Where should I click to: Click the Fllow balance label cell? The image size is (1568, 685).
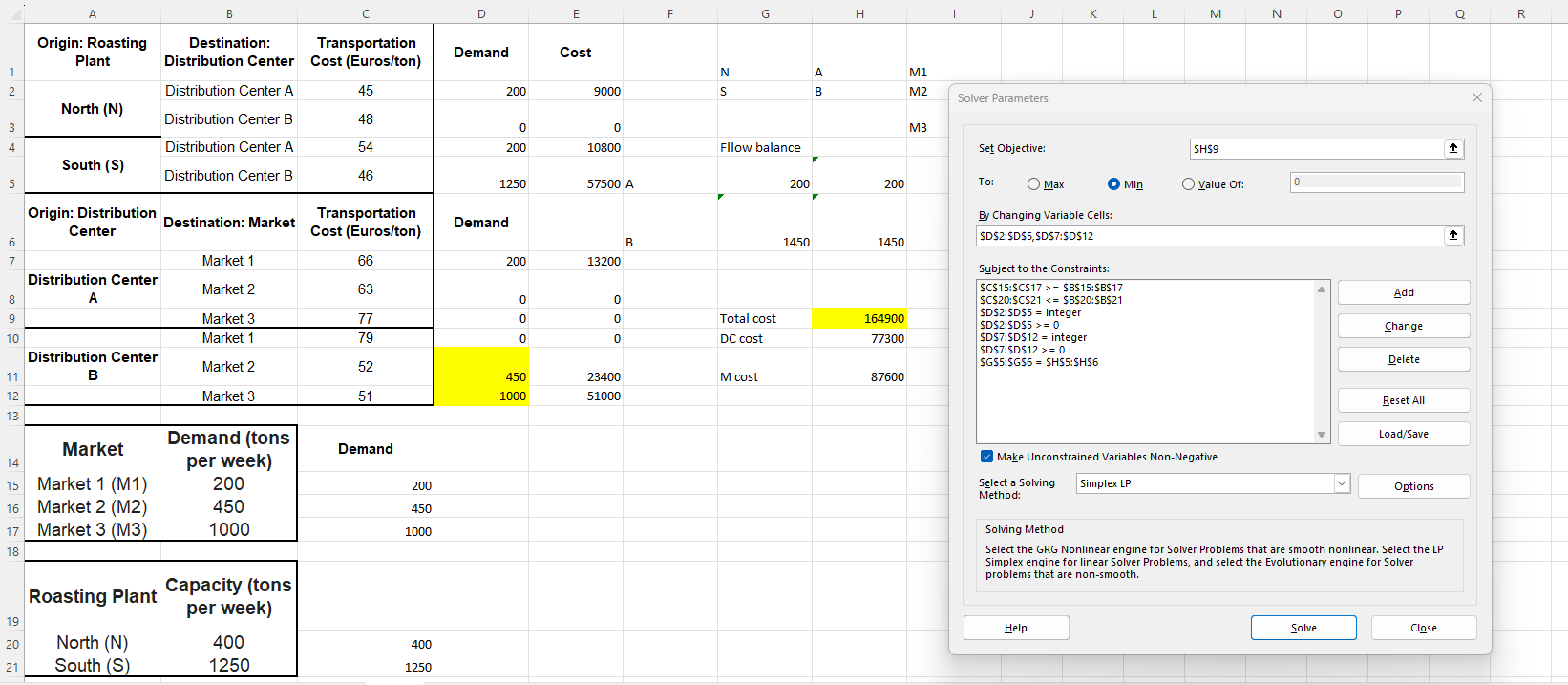pyautogui.click(x=765, y=147)
